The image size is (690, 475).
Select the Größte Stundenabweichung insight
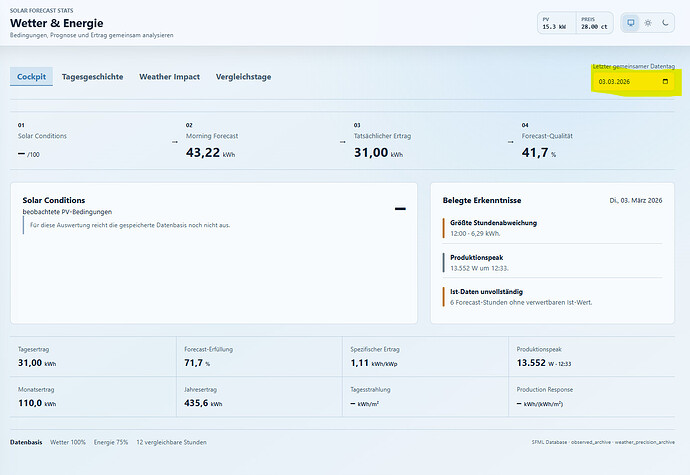552,228
